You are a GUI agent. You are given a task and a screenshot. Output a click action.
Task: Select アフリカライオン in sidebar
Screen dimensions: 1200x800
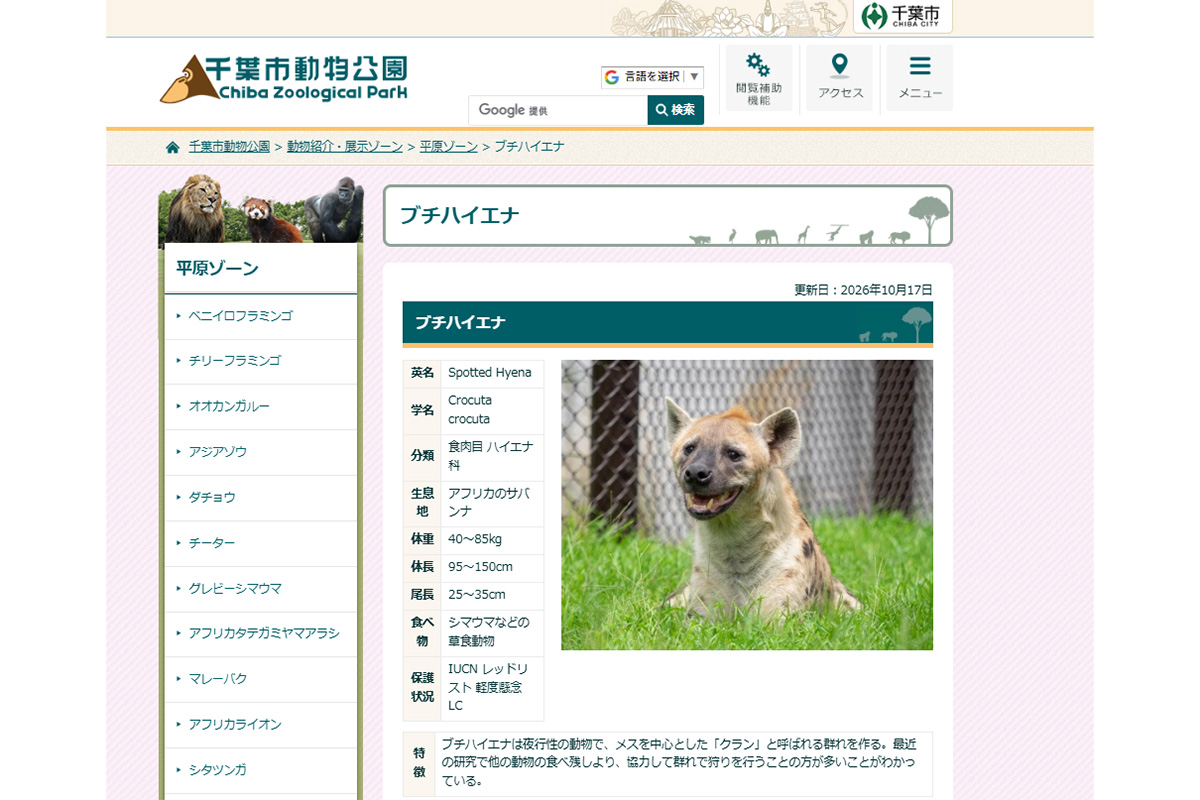[260, 724]
